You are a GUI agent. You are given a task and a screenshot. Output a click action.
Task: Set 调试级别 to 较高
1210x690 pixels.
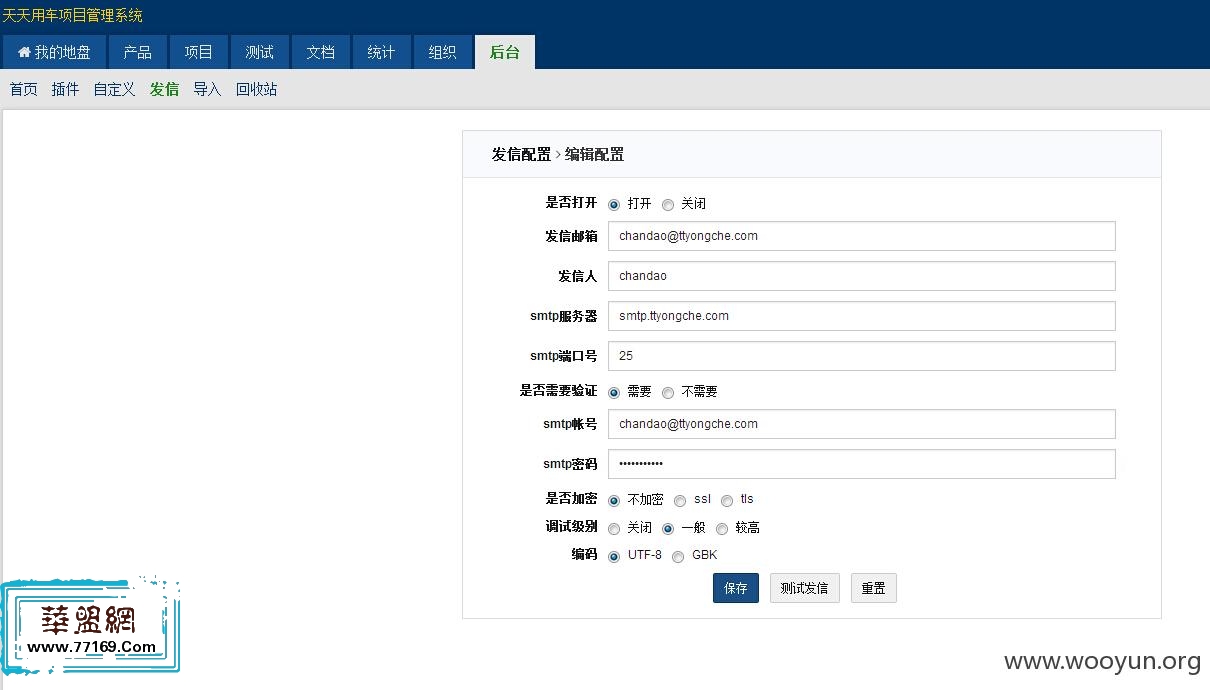coord(721,528)
